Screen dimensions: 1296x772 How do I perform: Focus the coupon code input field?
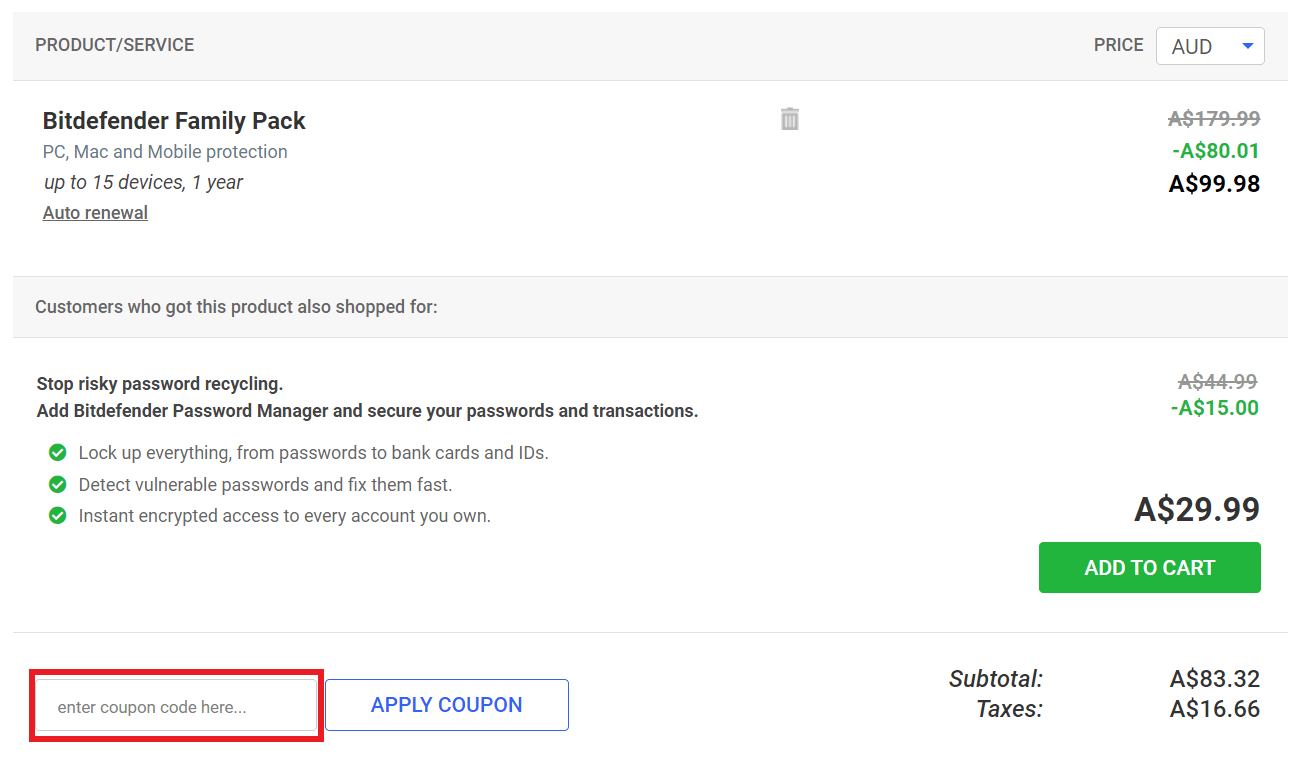click(x=176, y=706)
